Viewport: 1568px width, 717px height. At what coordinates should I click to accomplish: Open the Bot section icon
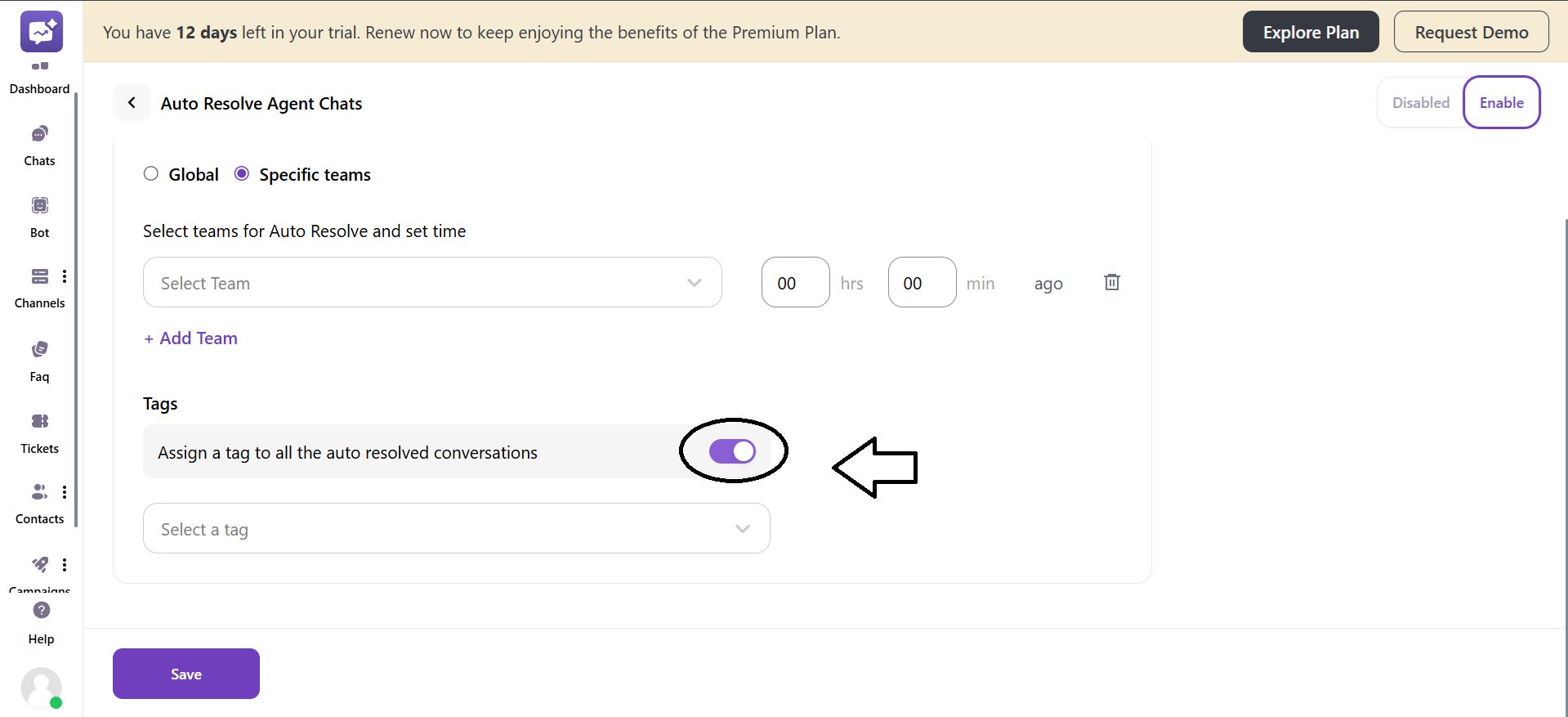[x=40, y=205]
